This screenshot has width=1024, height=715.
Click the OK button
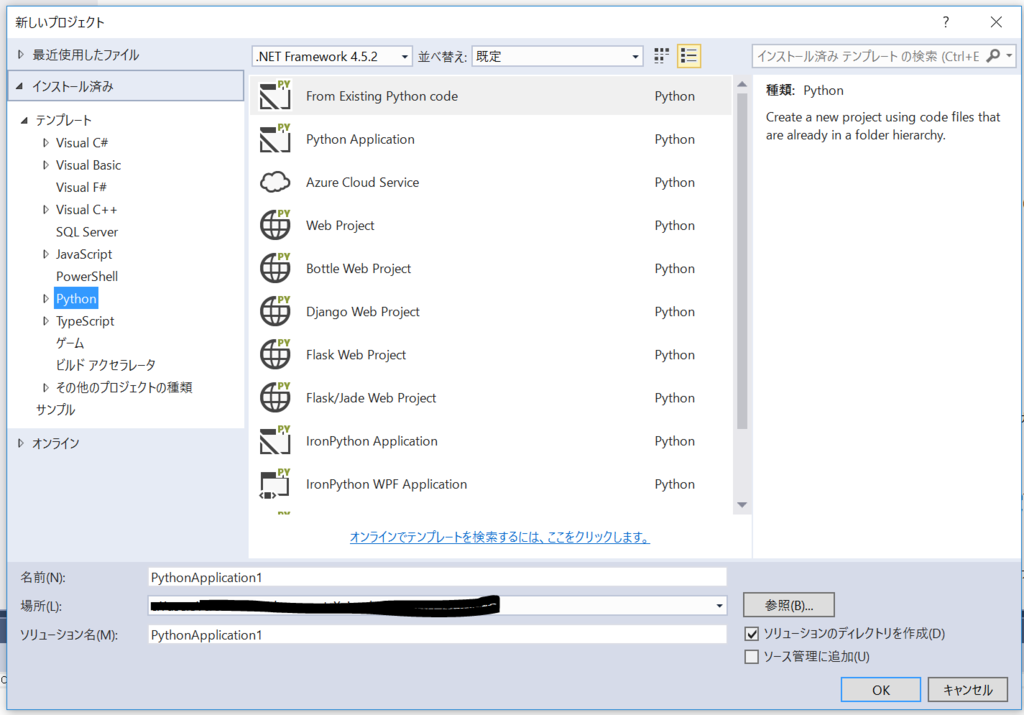[880, 690]
